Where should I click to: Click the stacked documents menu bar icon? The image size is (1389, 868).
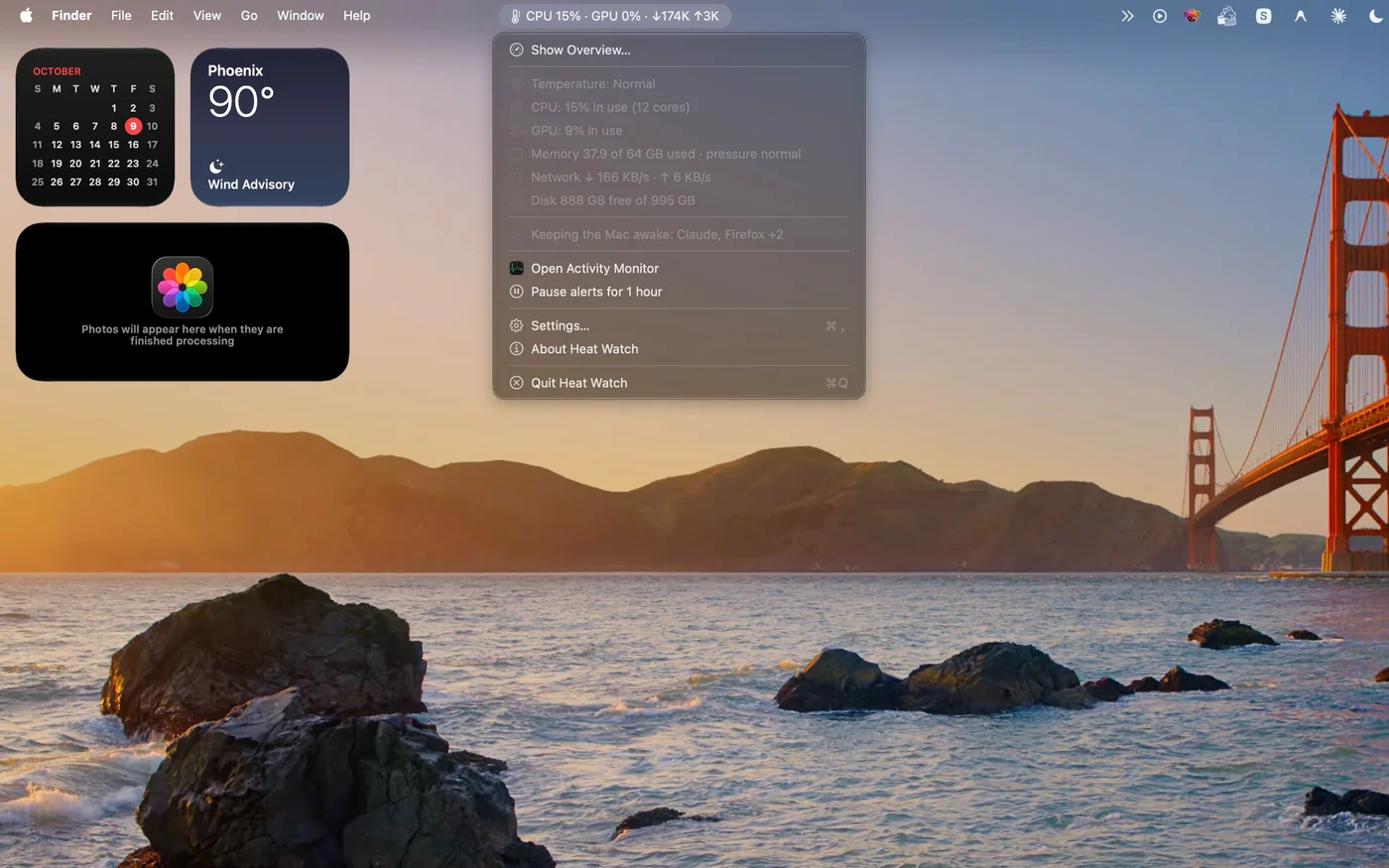(1227, 16)
